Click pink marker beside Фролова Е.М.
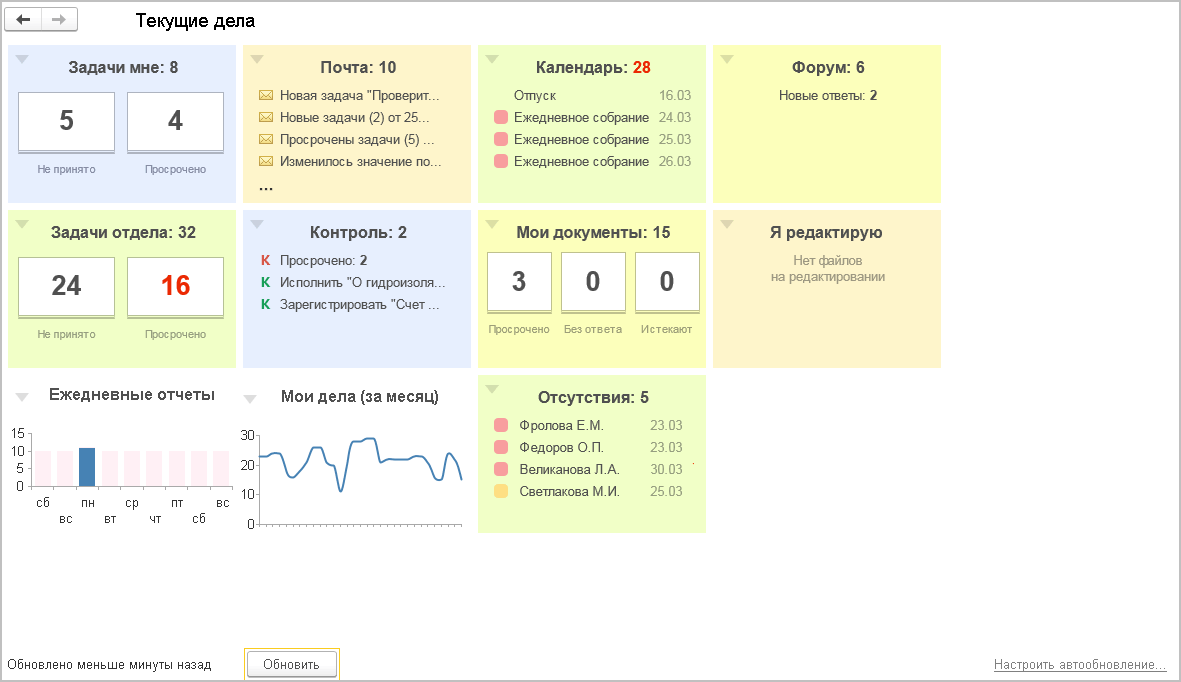1181x682 pixels. (501, 426)
